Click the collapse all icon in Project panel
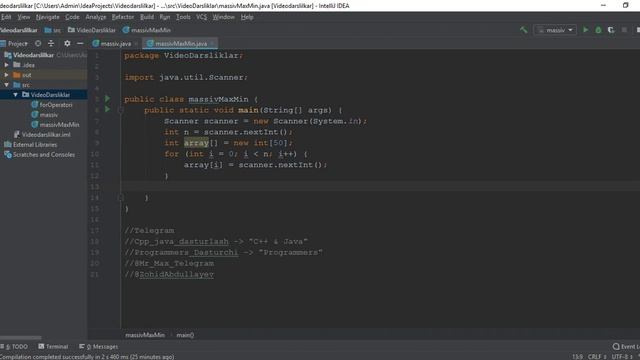The height and width of the screenshot is (360, 640). point(51,43)
